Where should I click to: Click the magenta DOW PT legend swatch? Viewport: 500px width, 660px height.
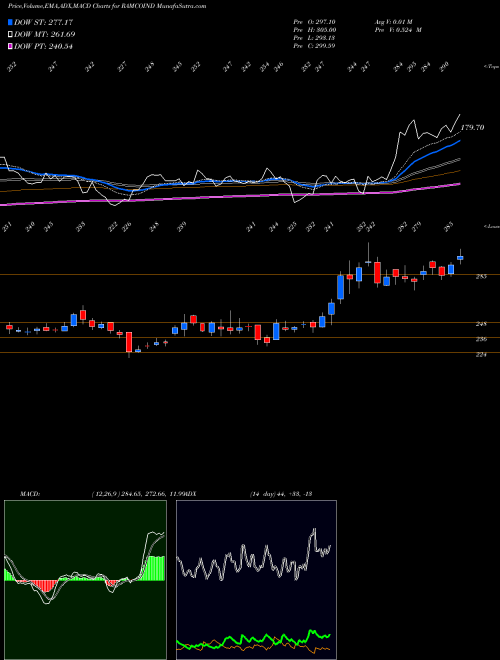(11, 46)
